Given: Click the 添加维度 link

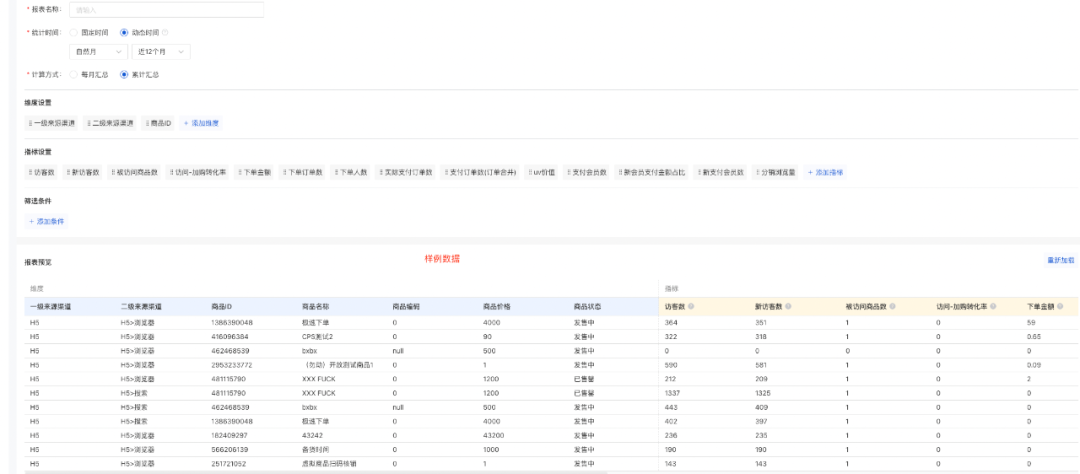Looking at the screenshot, I should tap(201, 123).
